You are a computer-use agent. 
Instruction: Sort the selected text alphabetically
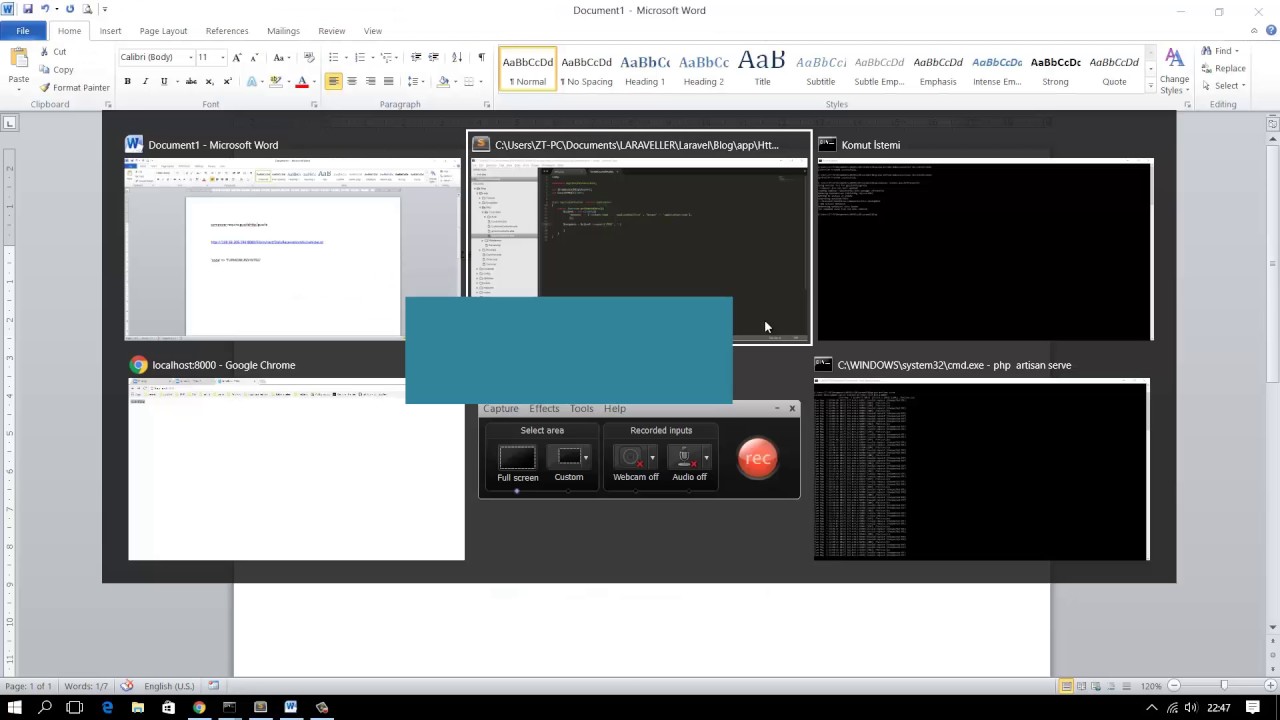(457, 57)
